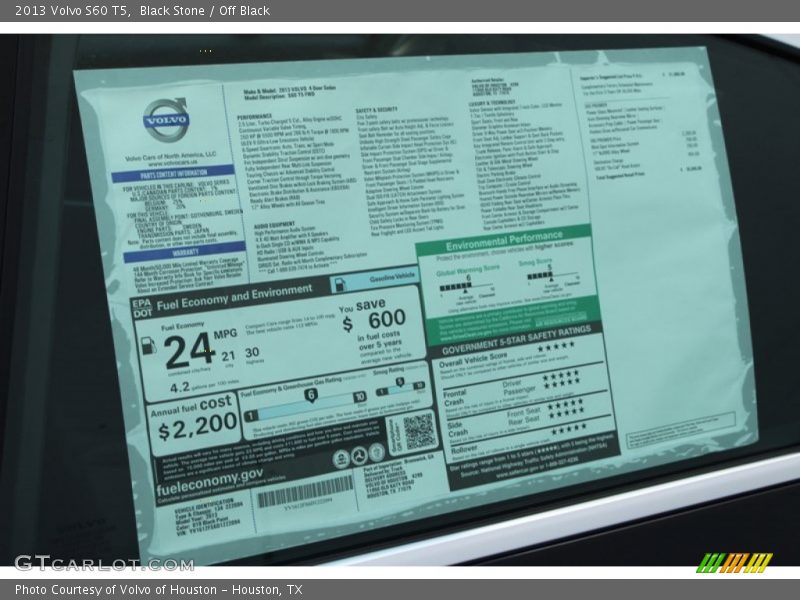Click the EPA DOT badge

pos(141,306)
